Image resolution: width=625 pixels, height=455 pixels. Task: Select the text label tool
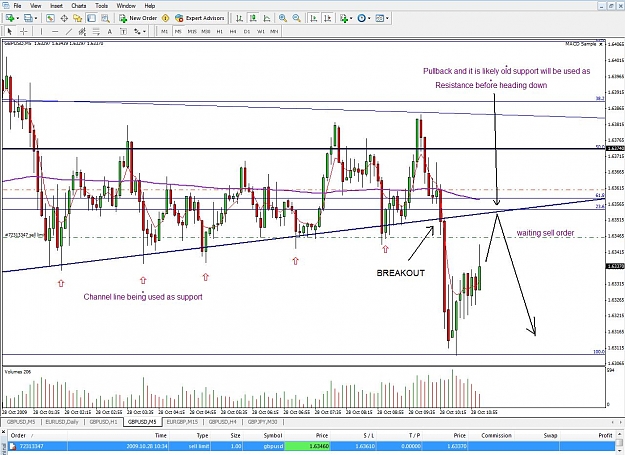[x=124, y=31]
